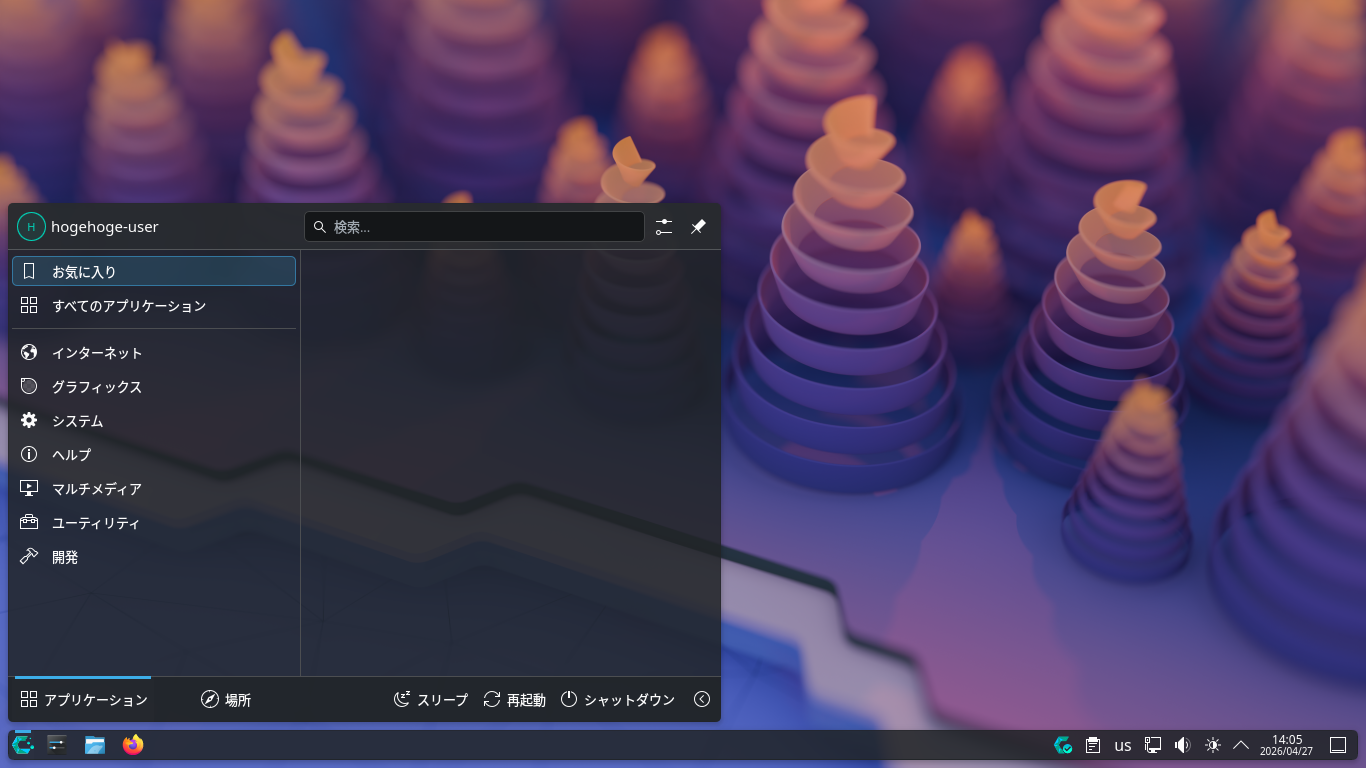Expand hidden system tray icons
This screenshot has width=1366, height=768.
tap(1240, 744)
